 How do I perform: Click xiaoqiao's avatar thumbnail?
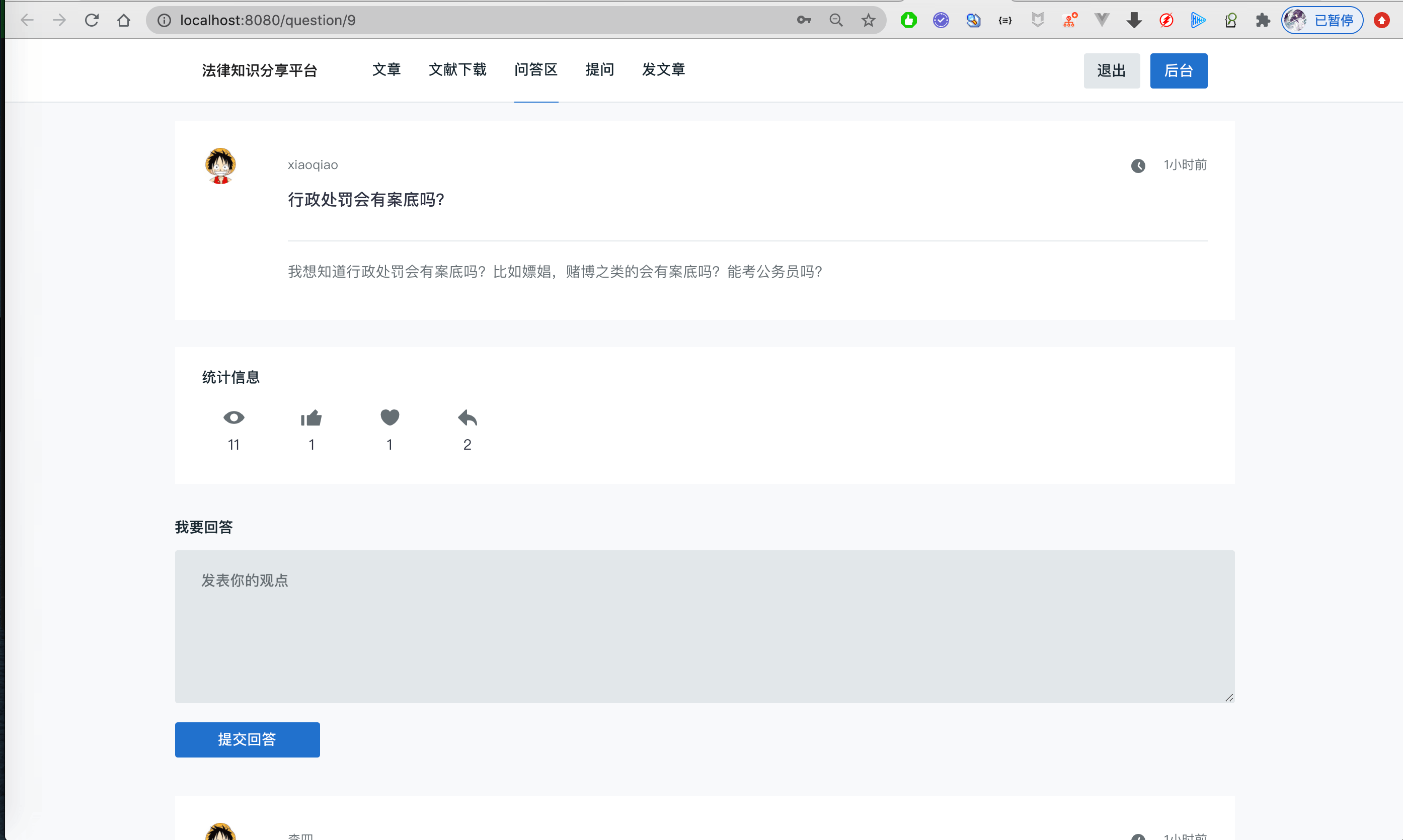coord(220,166)
